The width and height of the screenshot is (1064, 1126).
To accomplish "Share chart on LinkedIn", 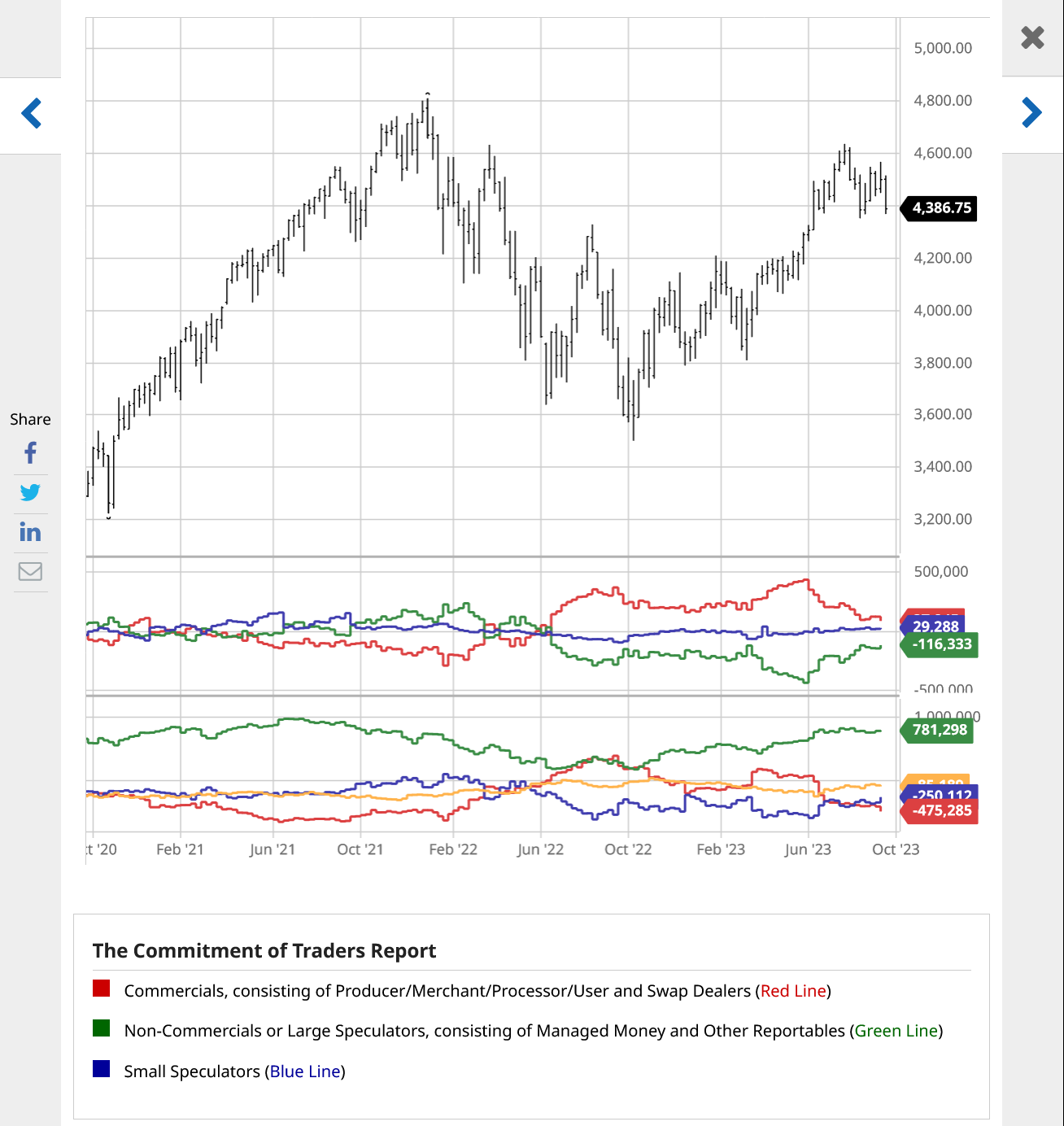I will click(x=30, y=532).
